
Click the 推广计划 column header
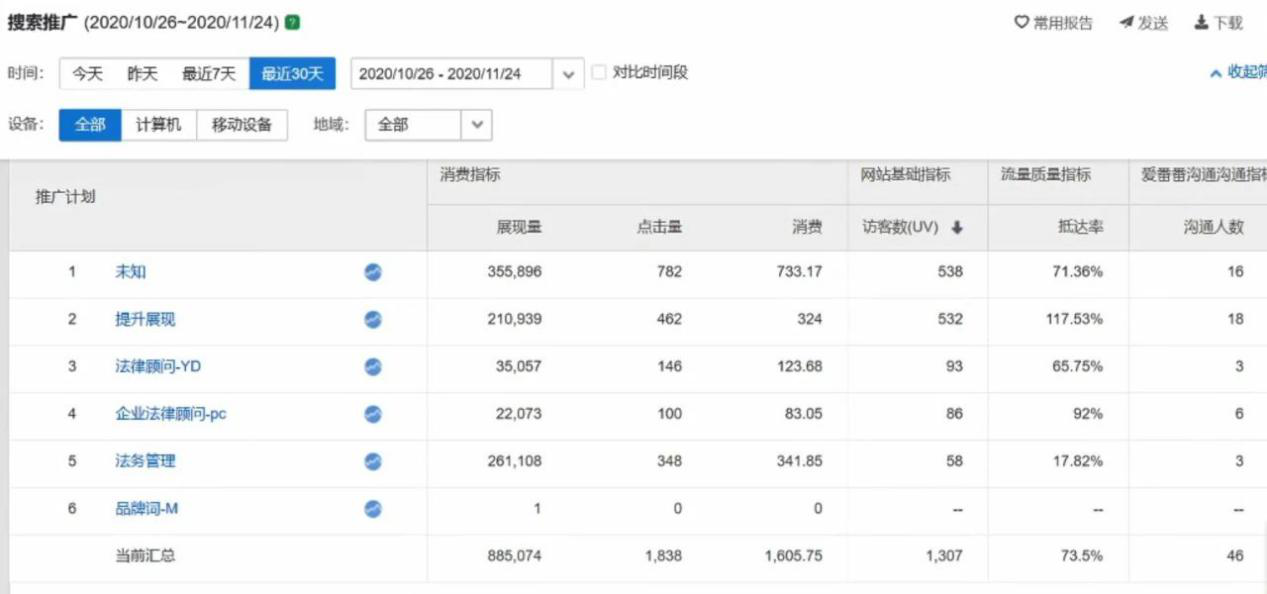point(65,197)
